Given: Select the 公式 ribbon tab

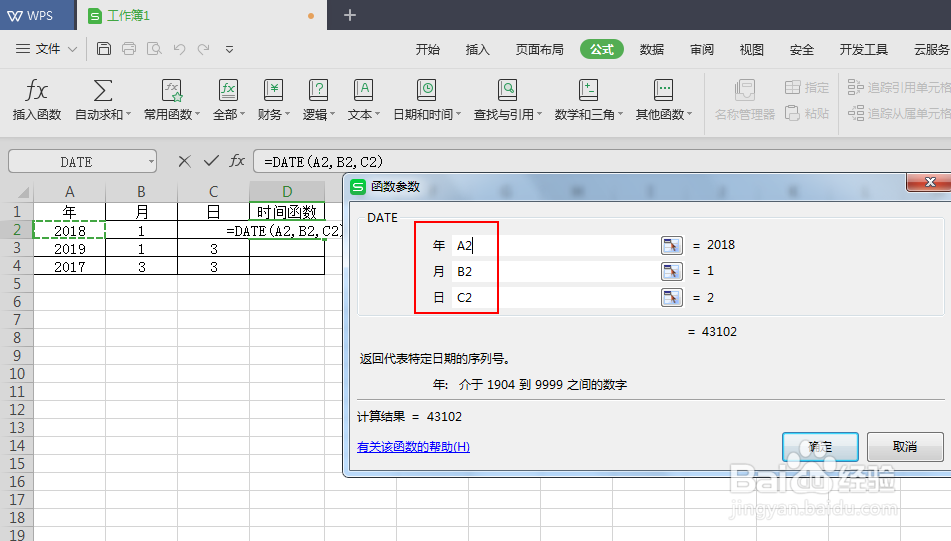Looking at the screenshot, I should click(602, 50).
